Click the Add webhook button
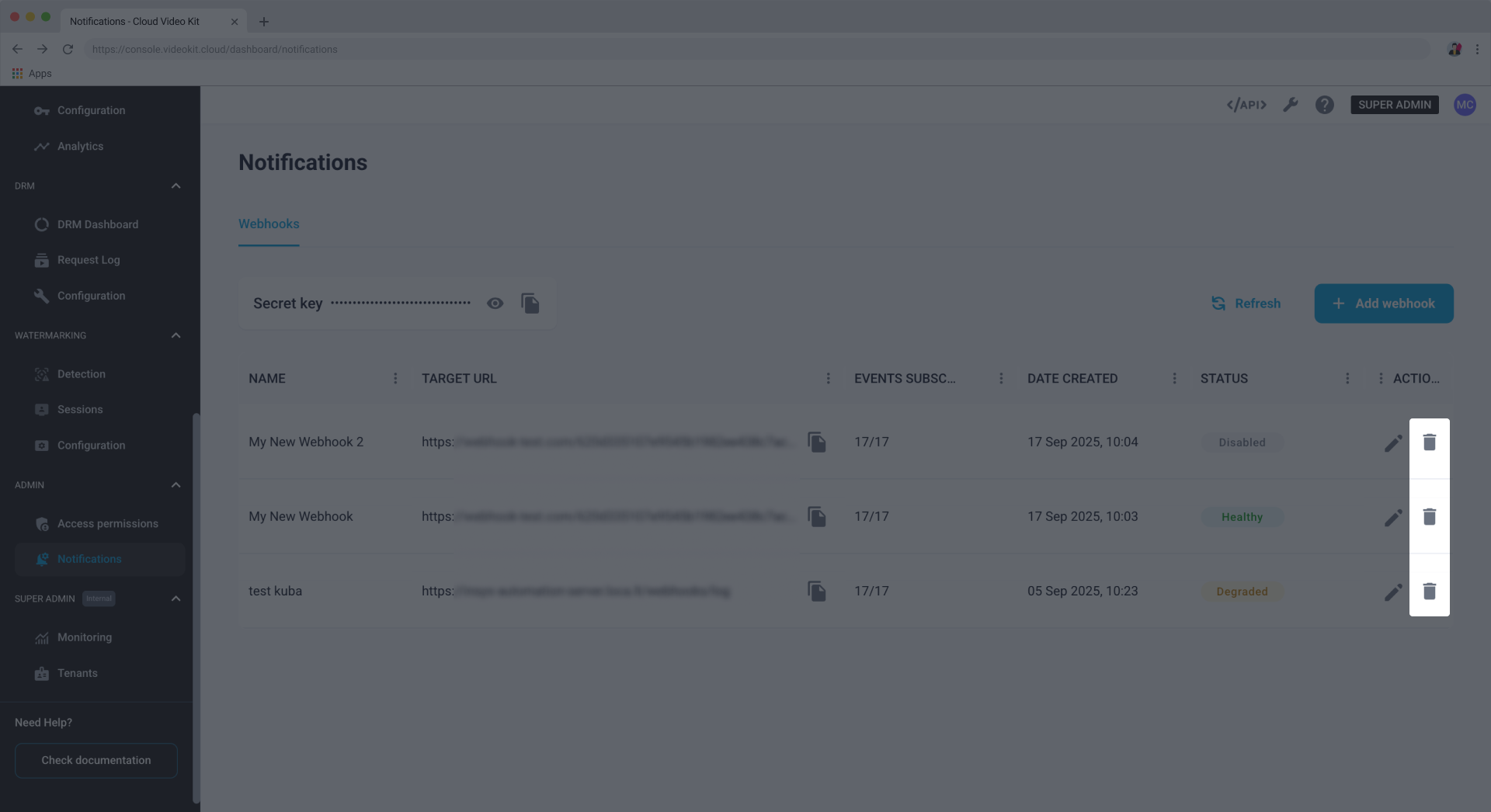Screen dimensions: 1491x812 [1383, 304]
